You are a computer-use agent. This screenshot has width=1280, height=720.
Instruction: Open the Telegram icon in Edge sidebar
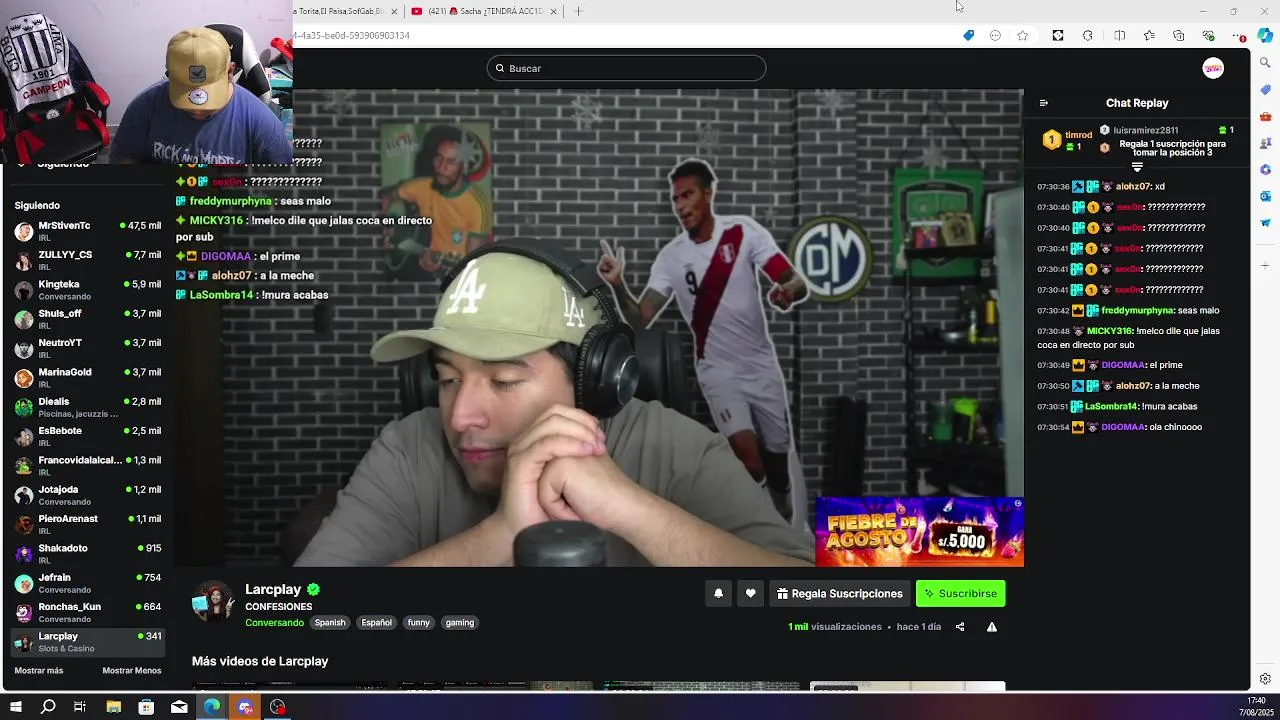click(x=1265, y=222)
